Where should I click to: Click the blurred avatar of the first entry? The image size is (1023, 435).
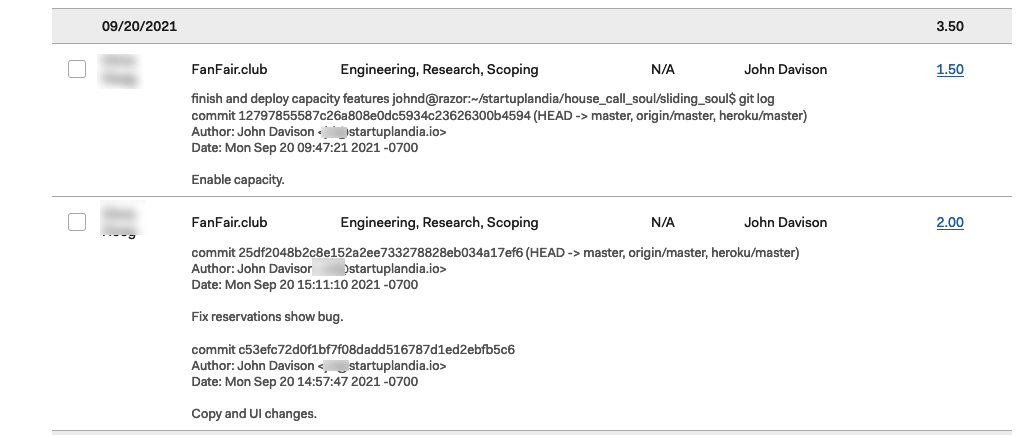[120, 72]
